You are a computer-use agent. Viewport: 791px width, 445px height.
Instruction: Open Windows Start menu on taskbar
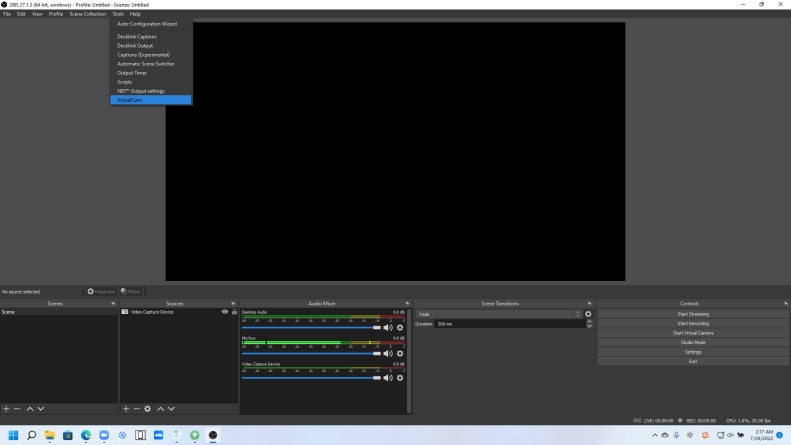coord(10,435)
